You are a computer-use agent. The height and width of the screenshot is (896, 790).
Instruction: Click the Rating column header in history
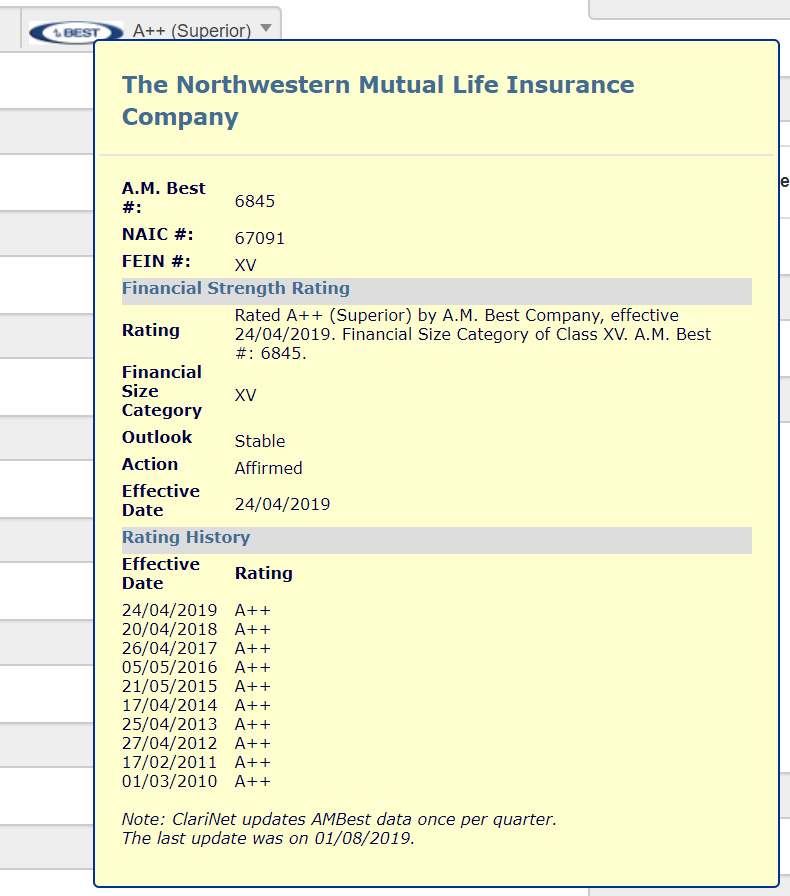[263, 573]
